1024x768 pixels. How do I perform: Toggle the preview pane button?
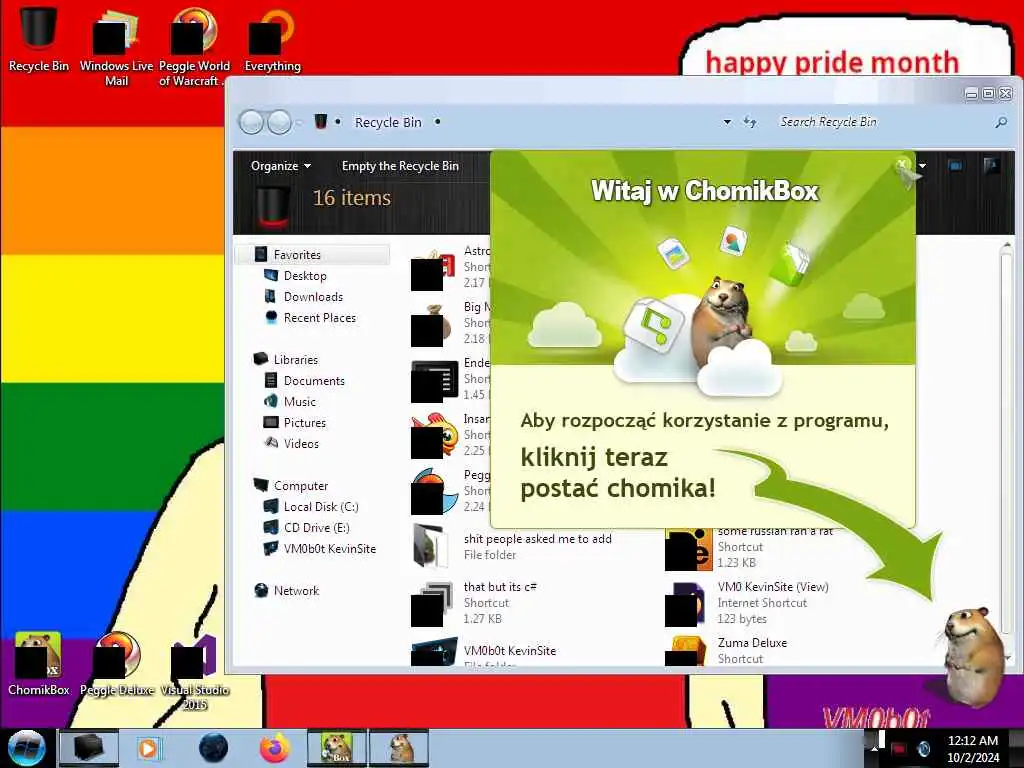coord(955,166)
